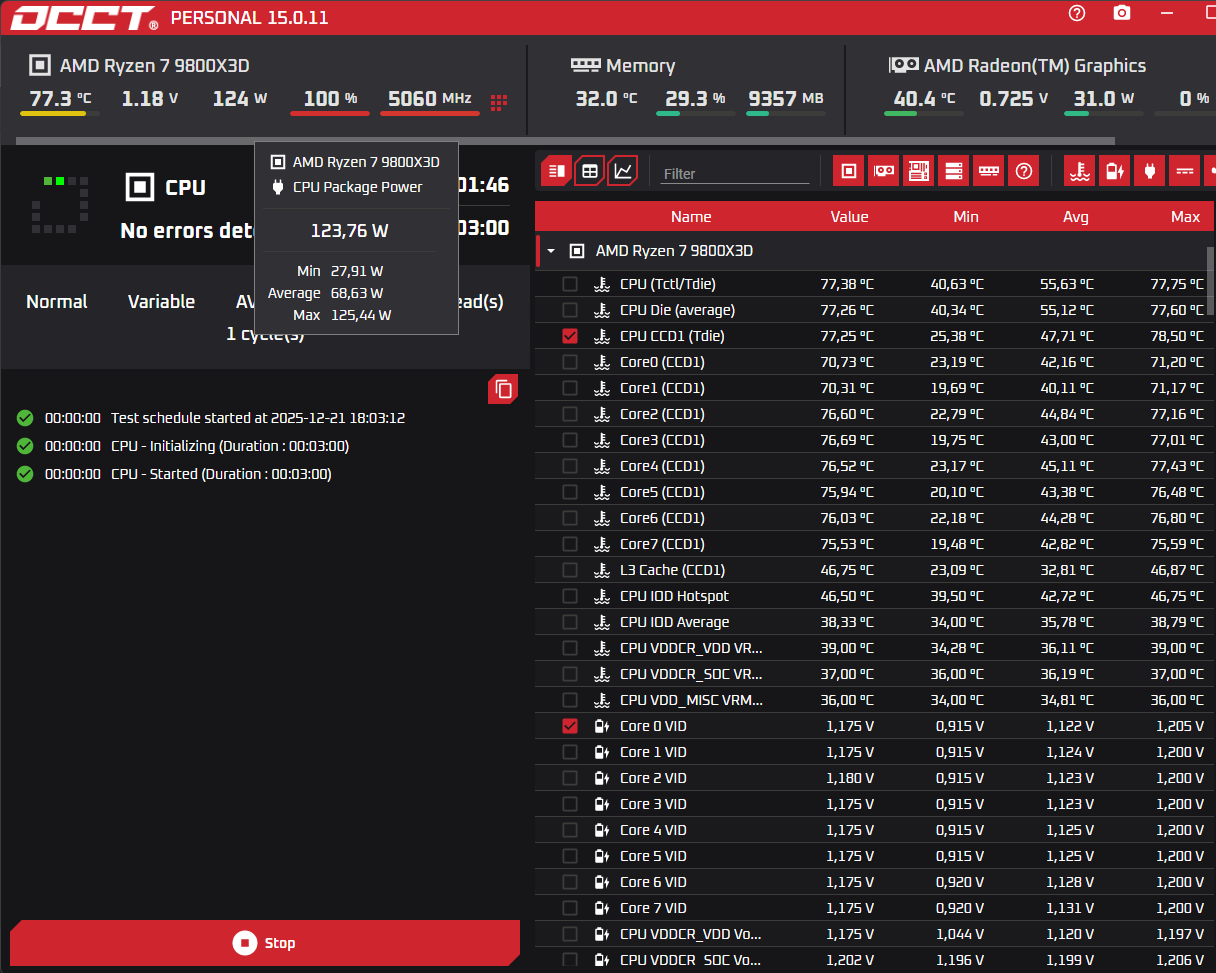1216x973 pixels.
Task: Filter sensors by graphics card icon
Action: pos(884,171)
